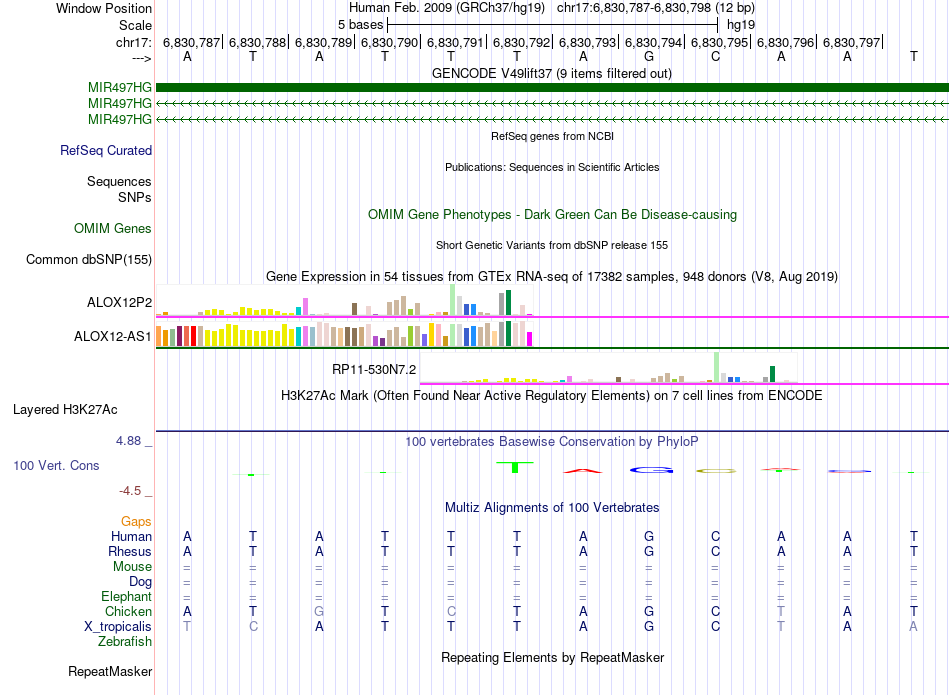Viewport: 950px width, 695px height.
Task: Click the PhyloP Basewise Conservation title
Action: coord(552,442)
